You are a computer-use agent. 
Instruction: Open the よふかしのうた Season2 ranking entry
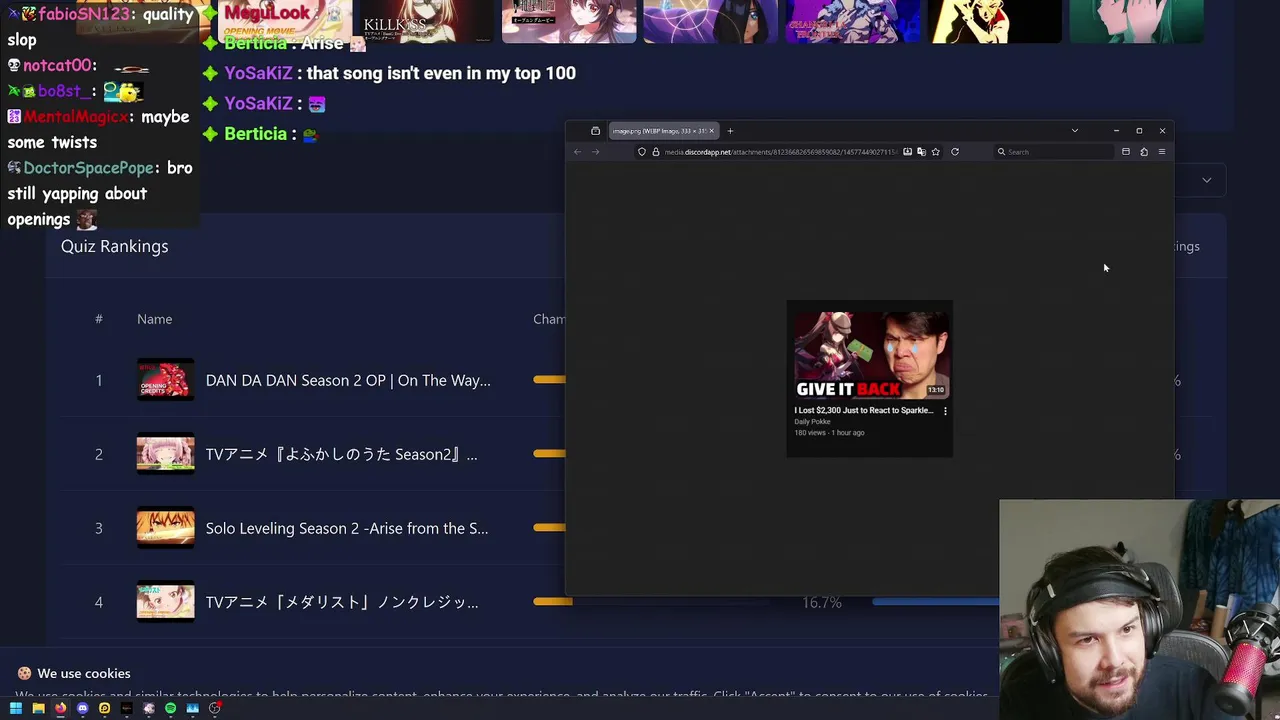[x=341, y=454]
